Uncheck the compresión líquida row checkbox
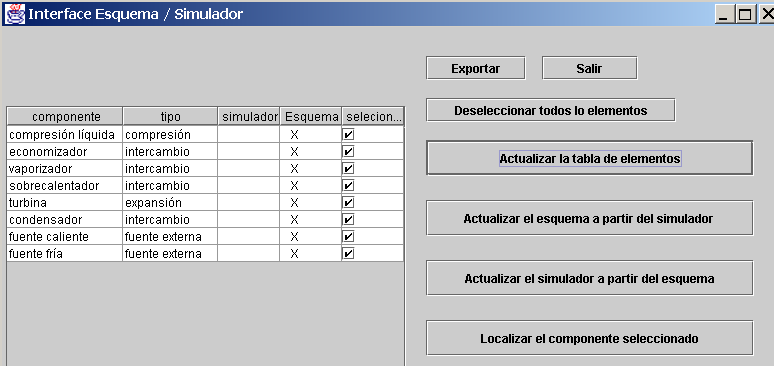This screenshot has height=366, width=774. [x=348, y=134]
